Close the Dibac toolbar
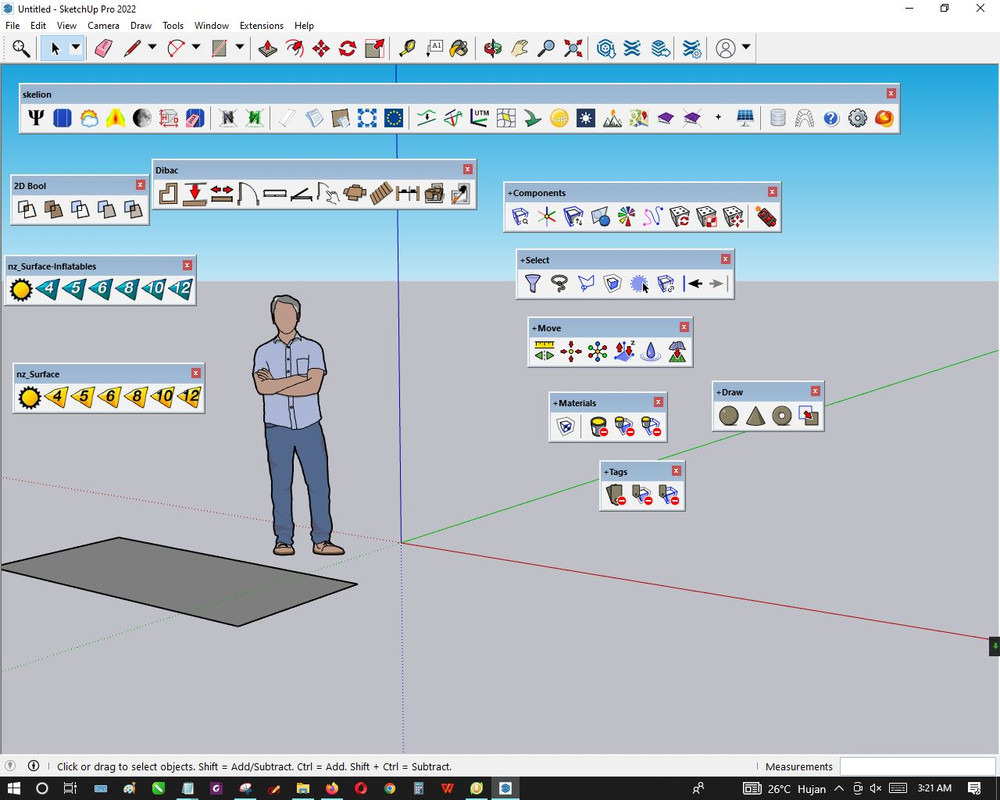The height and width of the screenshot is (800, 1000). [x=468, y=169]
